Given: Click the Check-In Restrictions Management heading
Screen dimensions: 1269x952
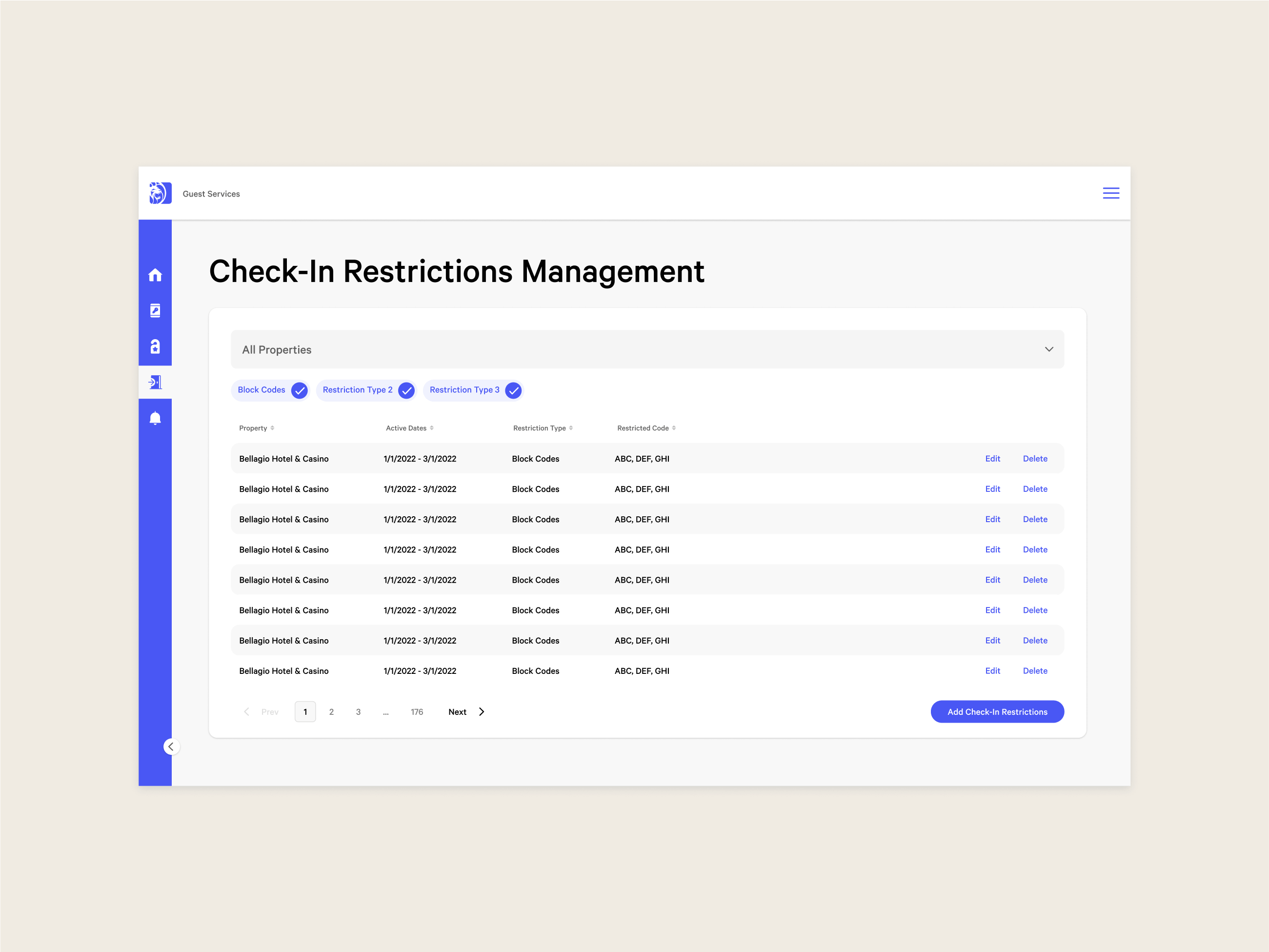Looking at the screenshot, I should coord(457,271).
